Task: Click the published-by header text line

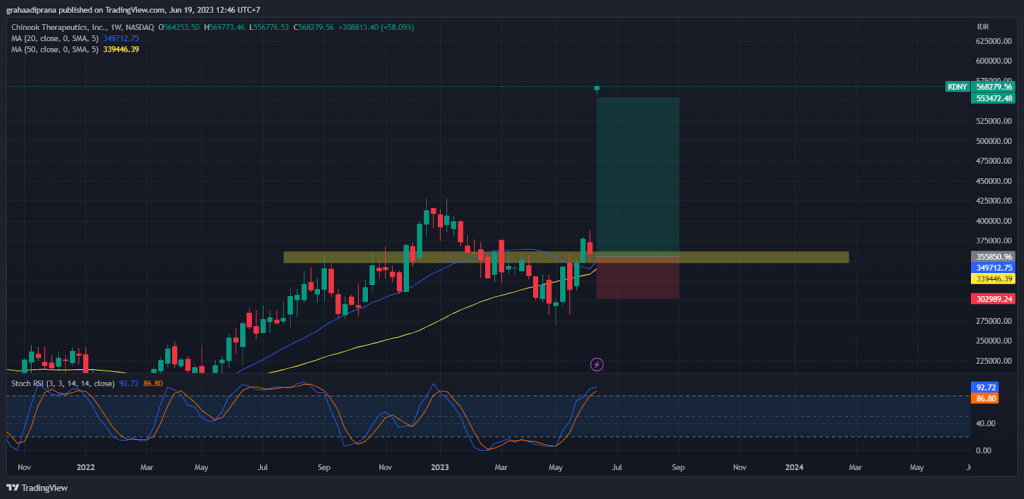Action: point(133,10)
